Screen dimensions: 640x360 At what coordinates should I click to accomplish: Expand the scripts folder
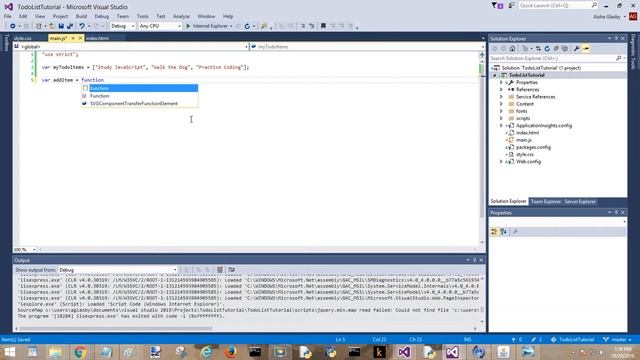click(x=501, y=118)
